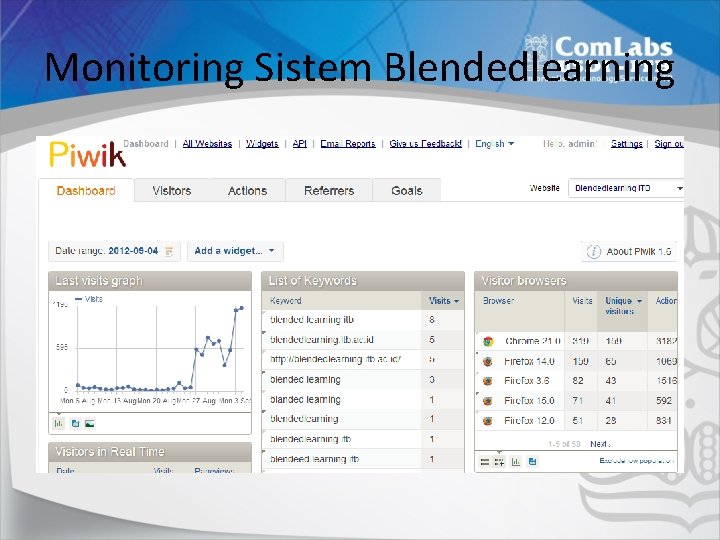Select keyword 'blanded learning'
Viewport: 720px width, 540px height.
click(x=363, y=399)
